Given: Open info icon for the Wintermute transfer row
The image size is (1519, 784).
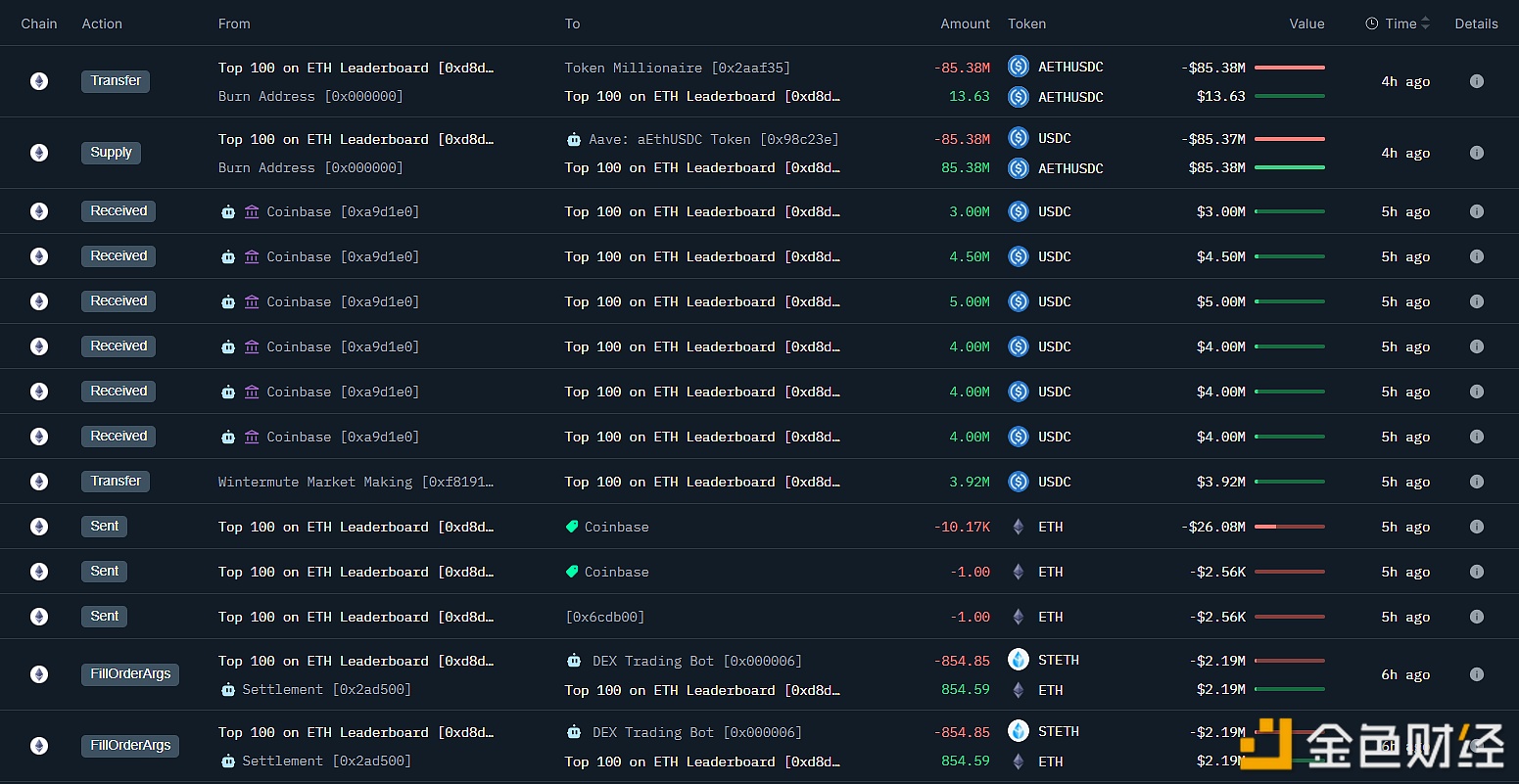Looking at the screenshot, I should coord(1476,482).
